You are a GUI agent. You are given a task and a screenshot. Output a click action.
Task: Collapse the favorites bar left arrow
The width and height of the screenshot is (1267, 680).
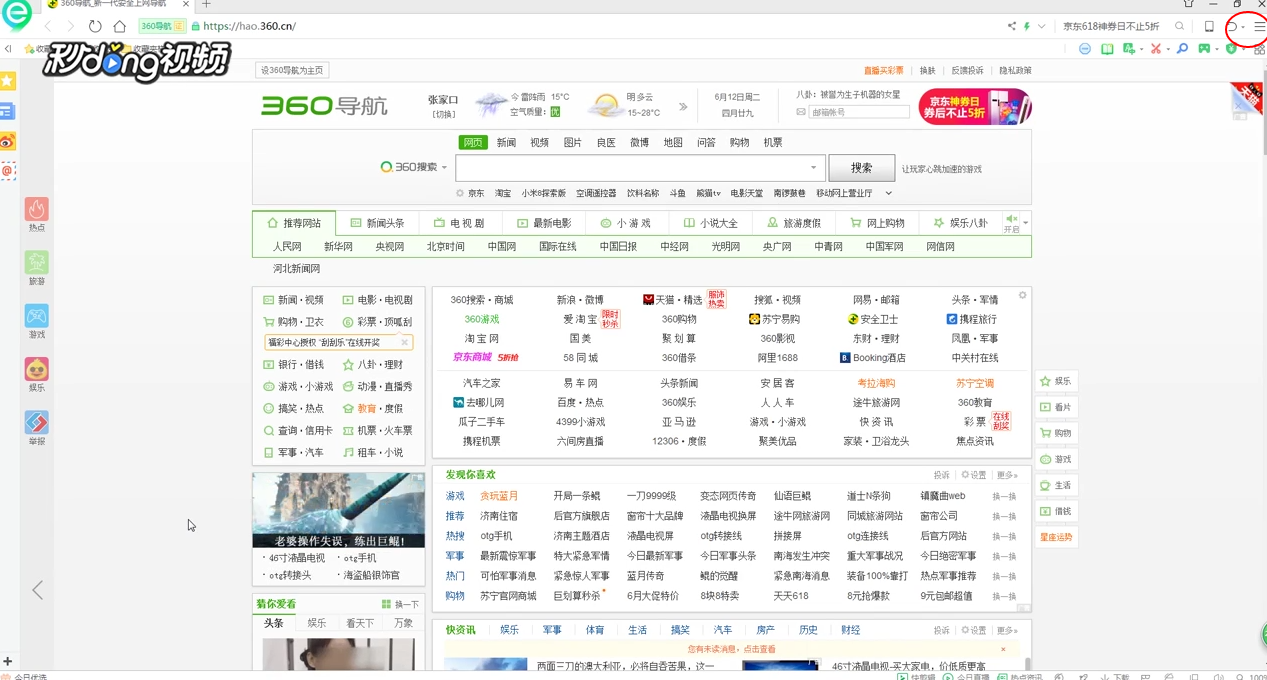click(8, 48)
